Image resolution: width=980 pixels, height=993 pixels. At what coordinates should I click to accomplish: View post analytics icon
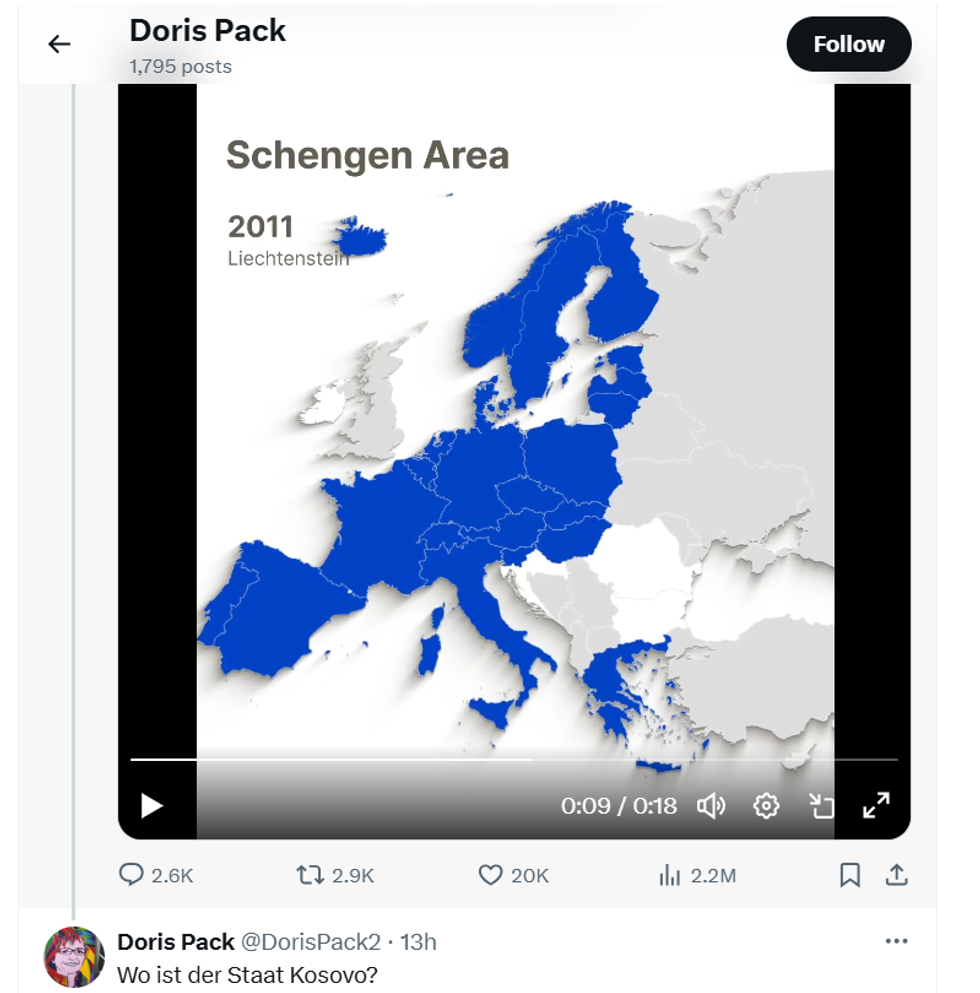[669, 875]
